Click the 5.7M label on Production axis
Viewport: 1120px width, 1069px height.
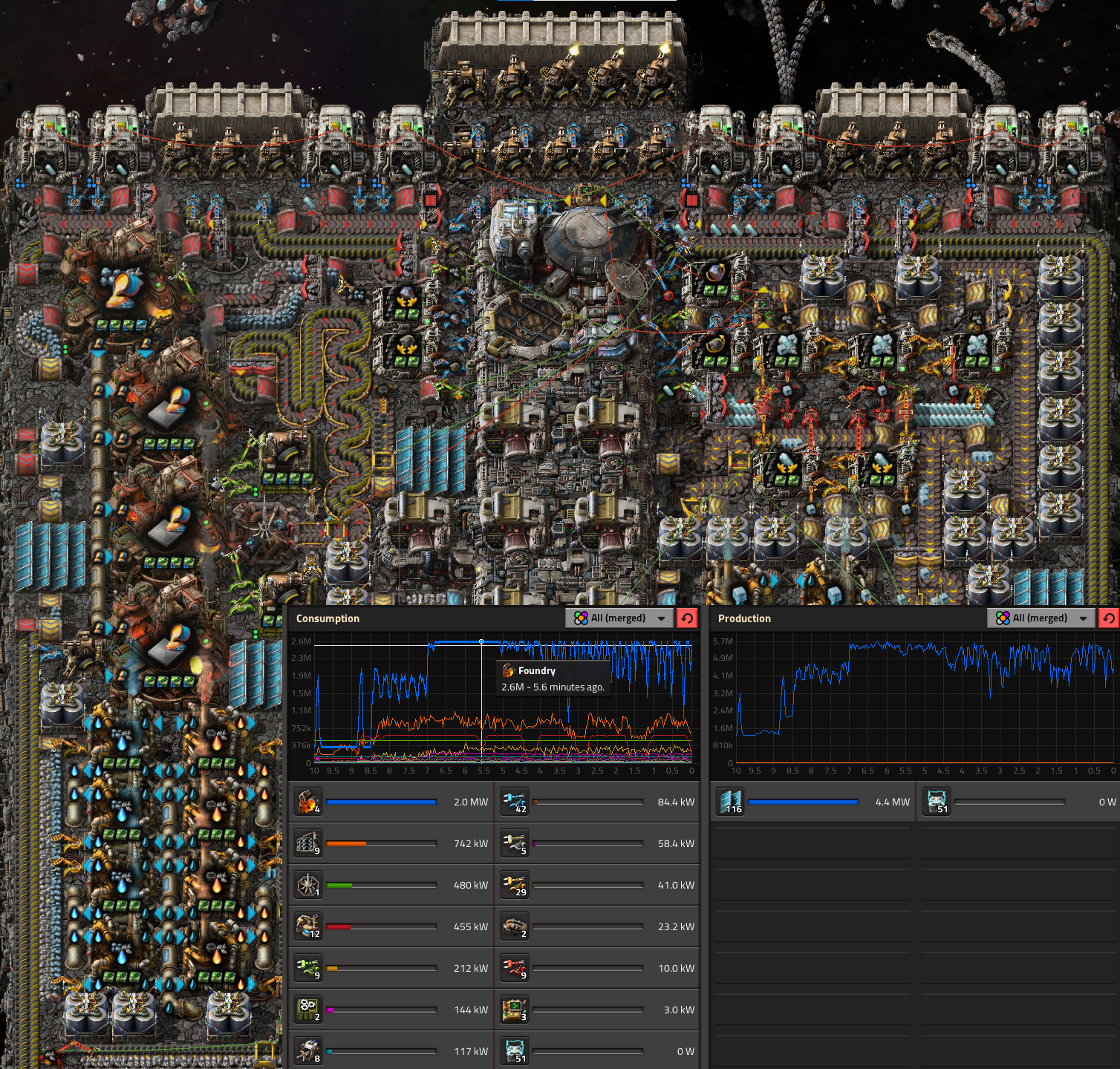723,641
